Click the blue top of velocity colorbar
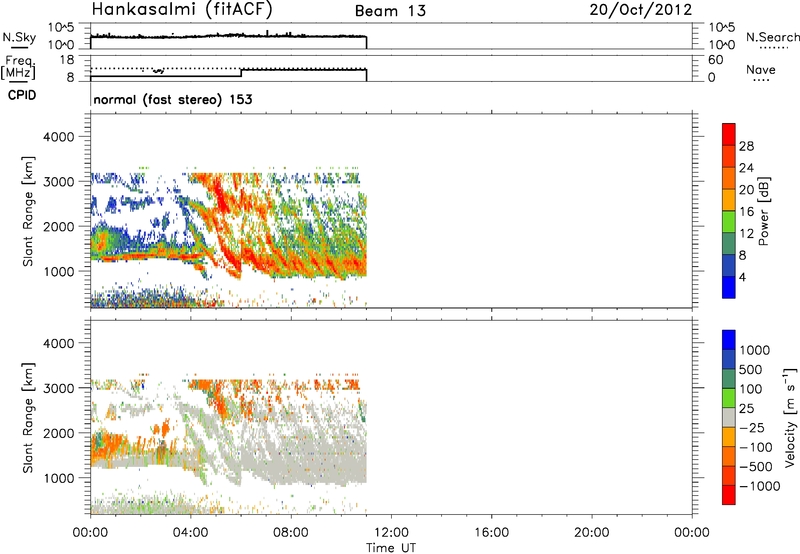The height and width of the screenshot is (554, 800). point(729,340)
